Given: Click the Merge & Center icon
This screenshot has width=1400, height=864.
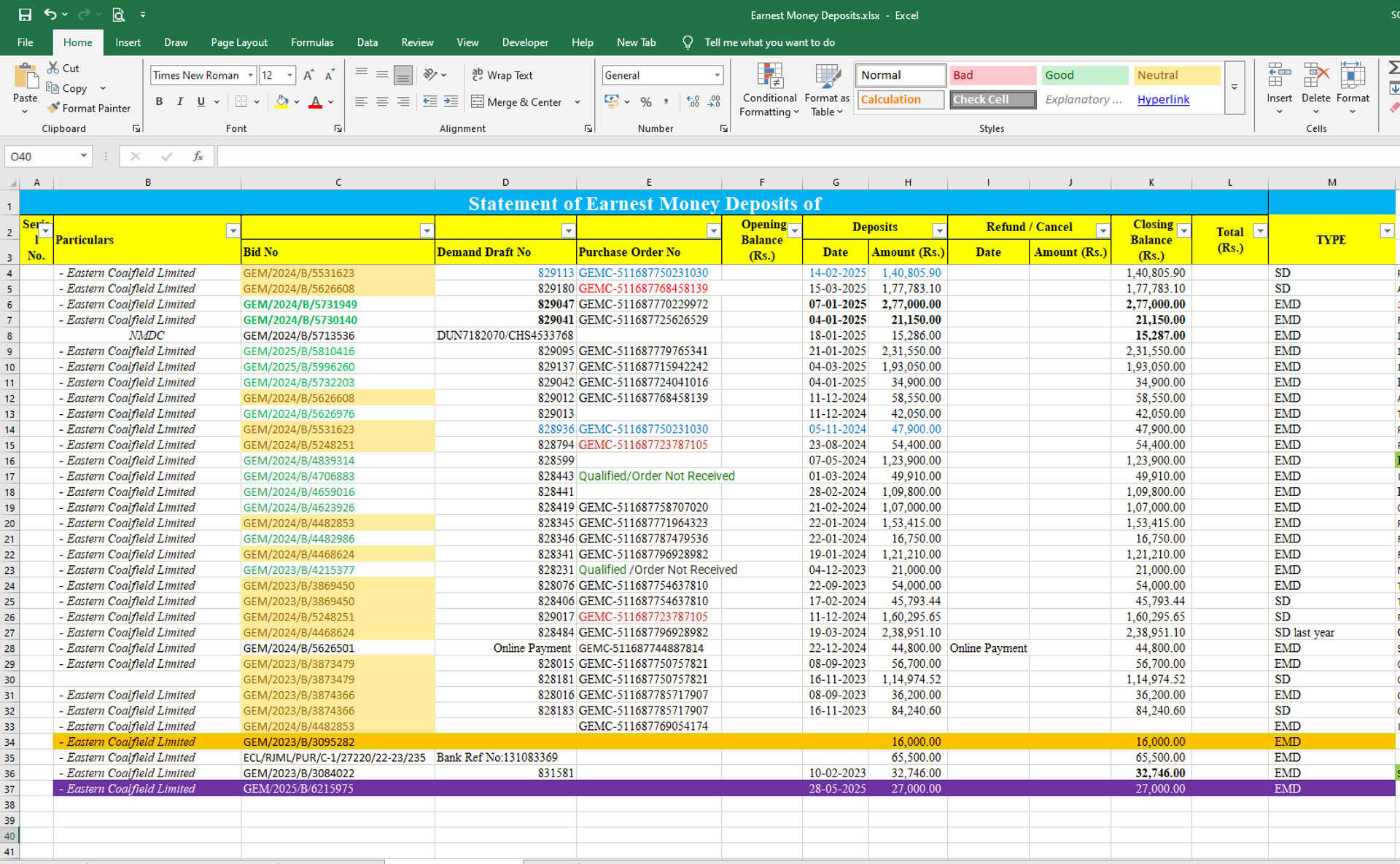Looking at the screenshot, I should (478, 102).
